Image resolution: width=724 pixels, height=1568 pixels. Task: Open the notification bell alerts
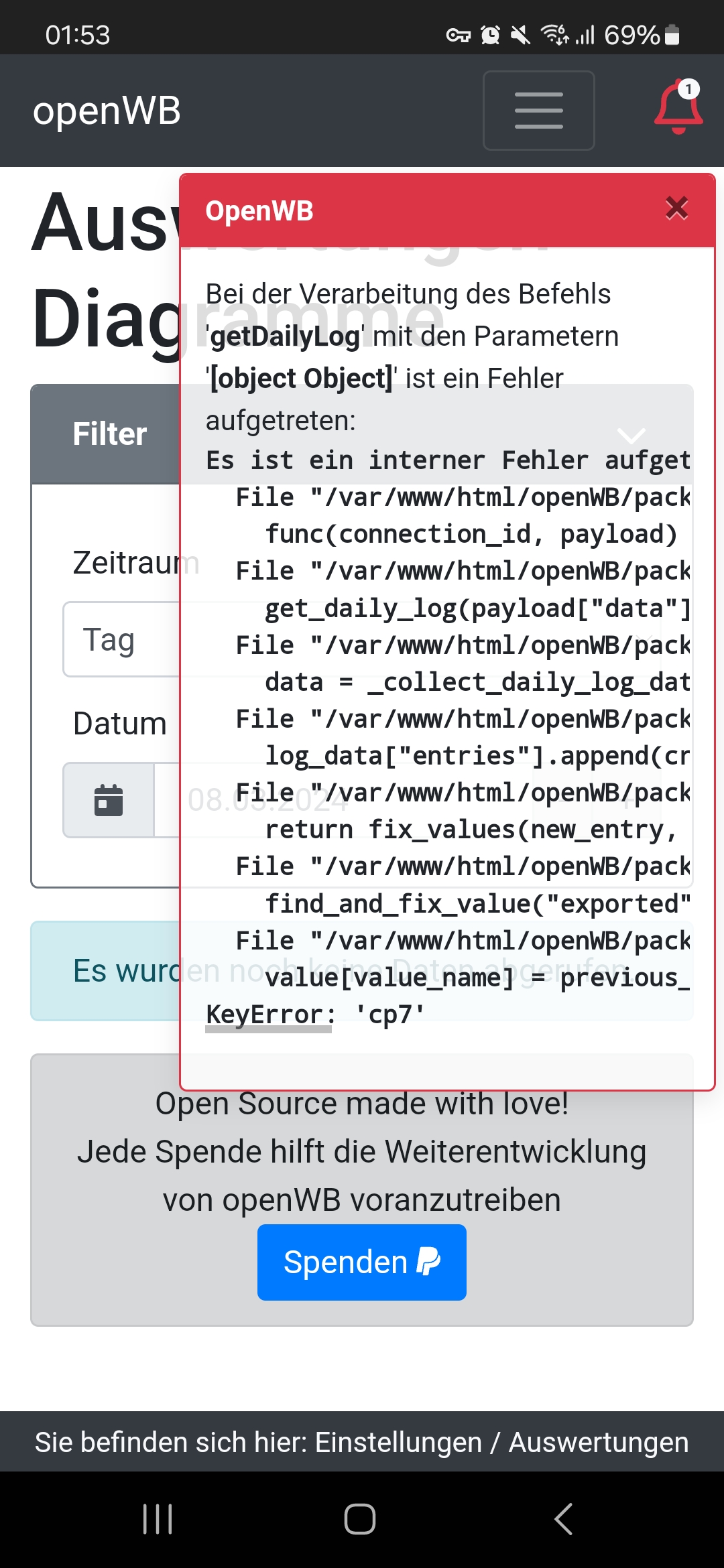pyautogui.click(x=678, y=109)
